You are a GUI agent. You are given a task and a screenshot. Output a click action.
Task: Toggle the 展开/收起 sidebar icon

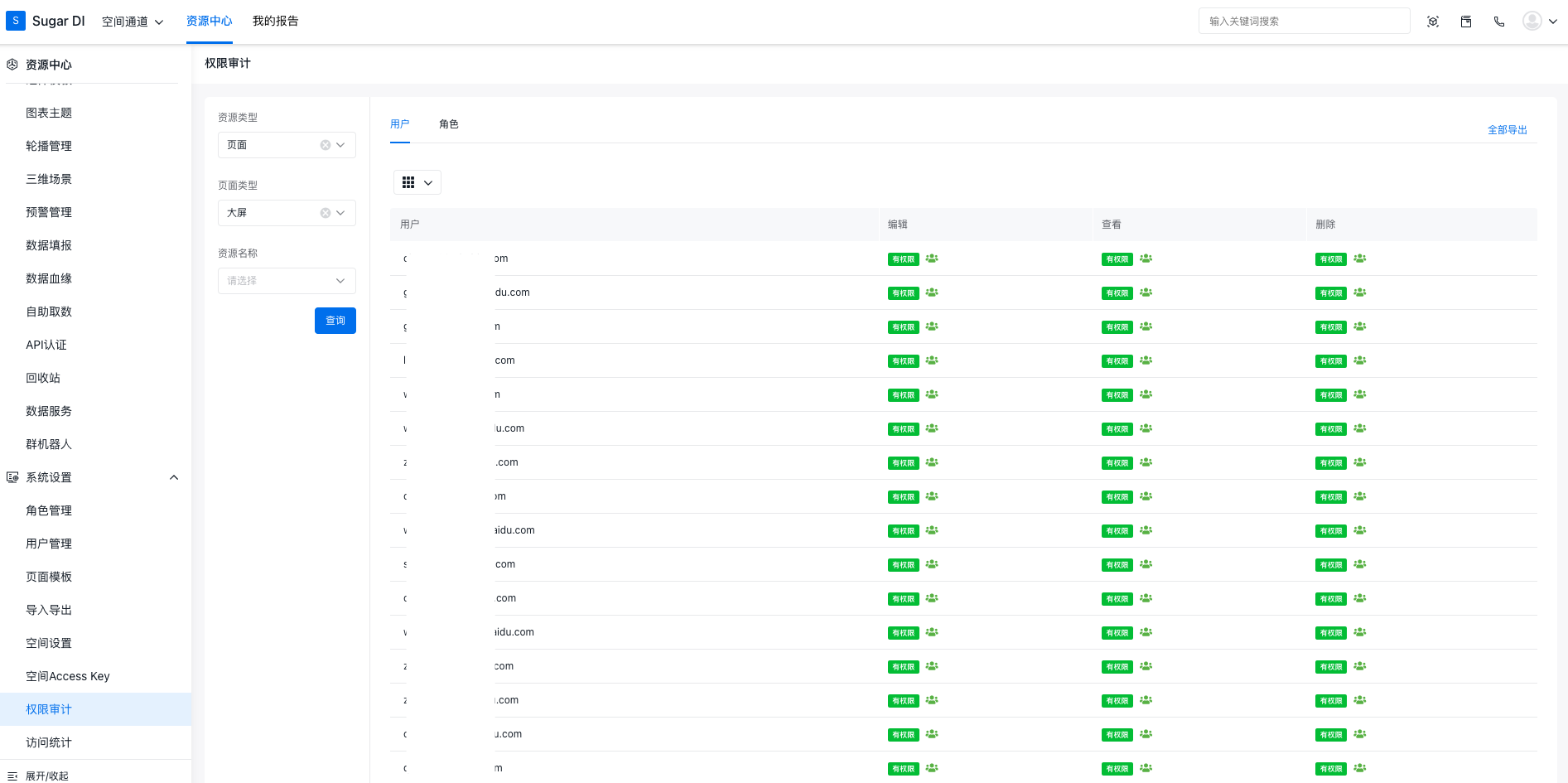(12, 776)
